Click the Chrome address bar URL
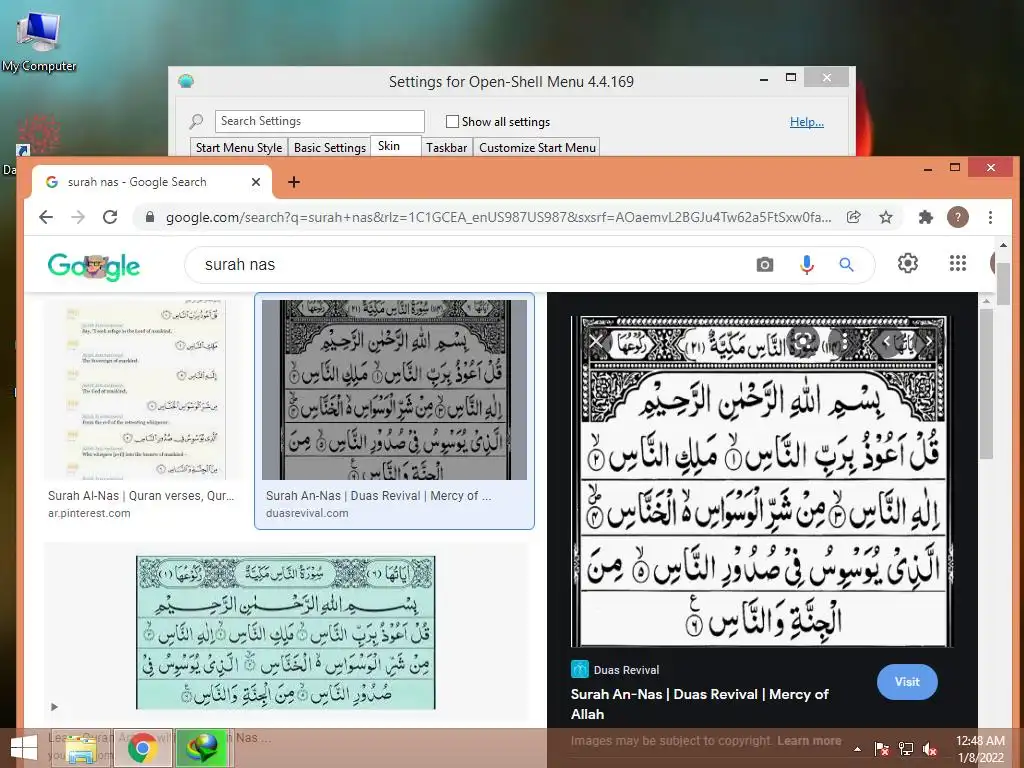The height and width of the screenshot is (768, 1024). pyautogui.click(x=499, y=217)
